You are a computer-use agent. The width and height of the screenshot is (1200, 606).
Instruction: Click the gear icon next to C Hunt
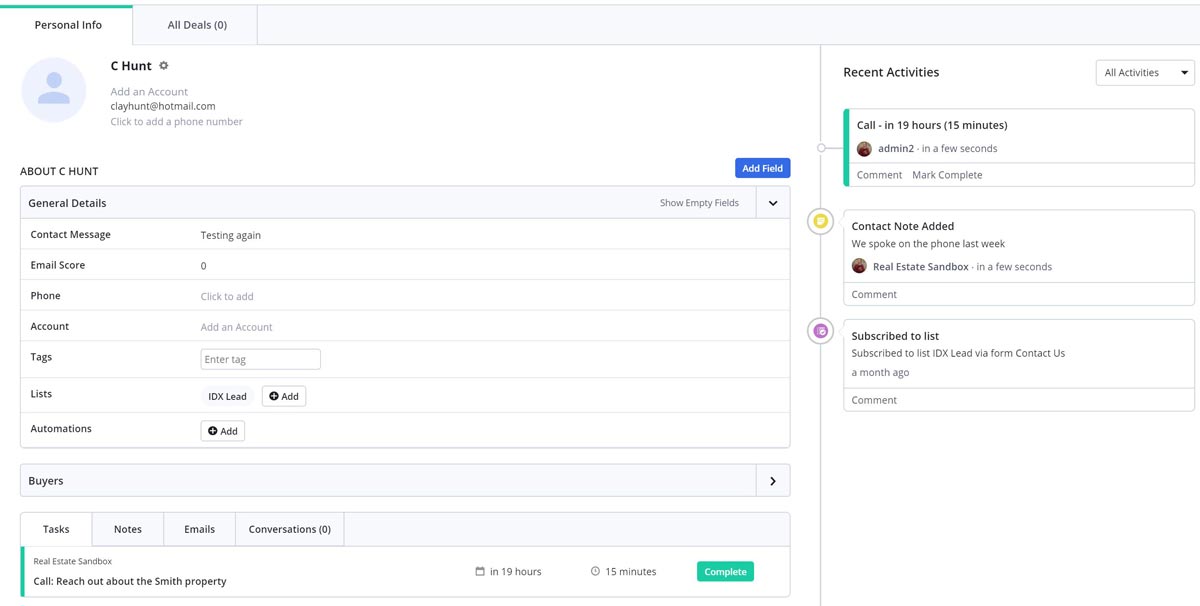(164, 66)
